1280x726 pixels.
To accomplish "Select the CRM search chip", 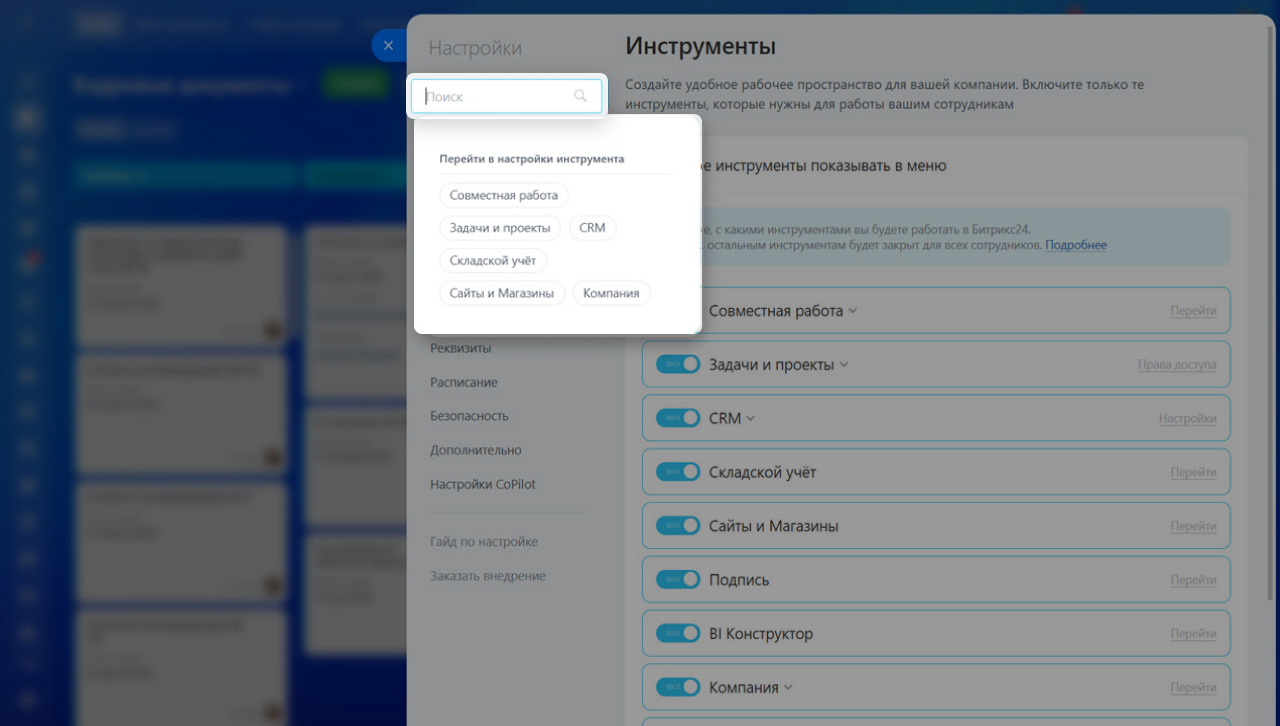I will click(593, 228).
